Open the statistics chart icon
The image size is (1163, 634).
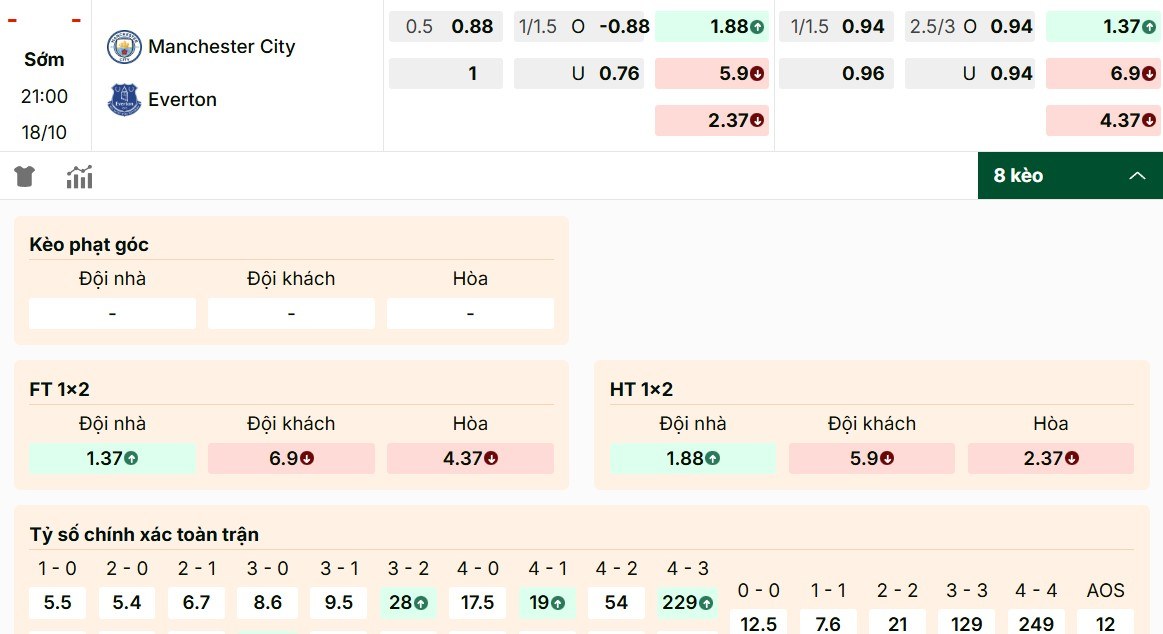click(x=78, y=175)
